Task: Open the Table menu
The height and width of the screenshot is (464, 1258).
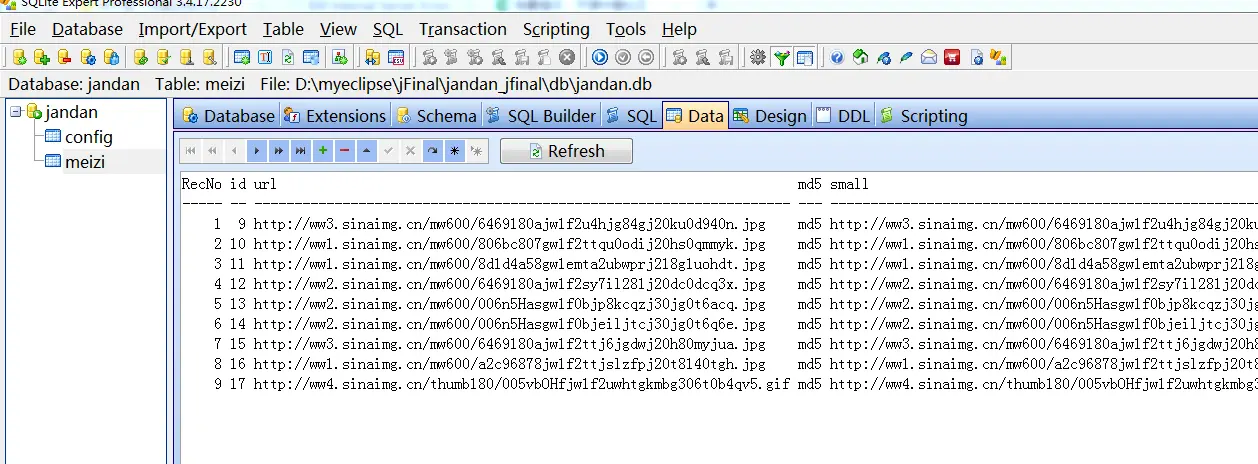Action: [x=284, y=29]
